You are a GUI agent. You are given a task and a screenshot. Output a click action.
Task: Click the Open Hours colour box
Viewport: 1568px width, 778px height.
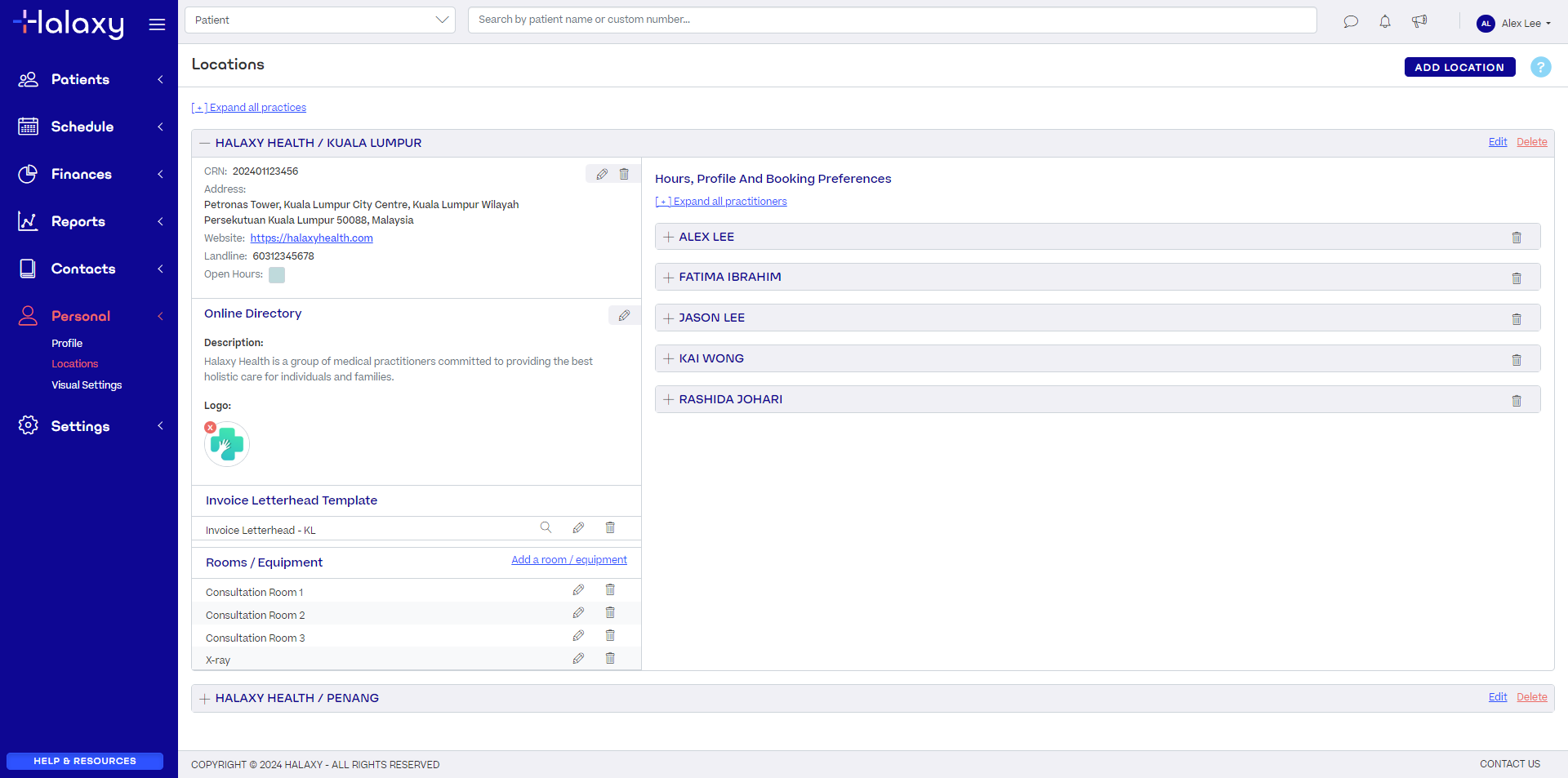coord(277,275)
